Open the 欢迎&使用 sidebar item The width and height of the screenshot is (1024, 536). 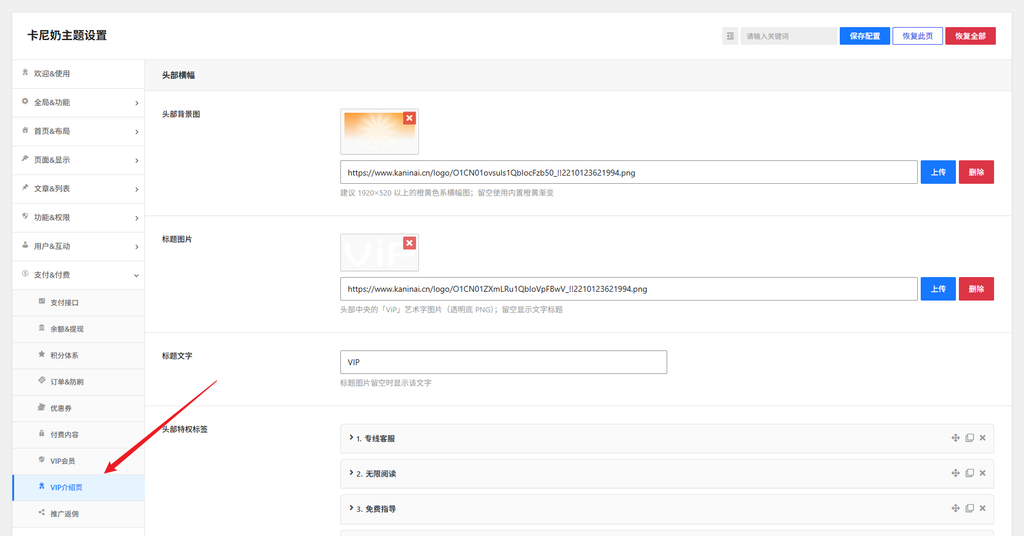click(78, 74)
